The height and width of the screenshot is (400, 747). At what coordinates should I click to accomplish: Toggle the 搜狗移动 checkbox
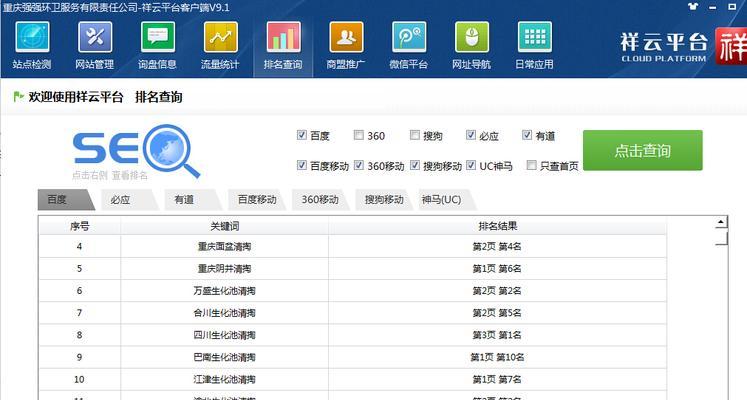(x=415, y=165)
